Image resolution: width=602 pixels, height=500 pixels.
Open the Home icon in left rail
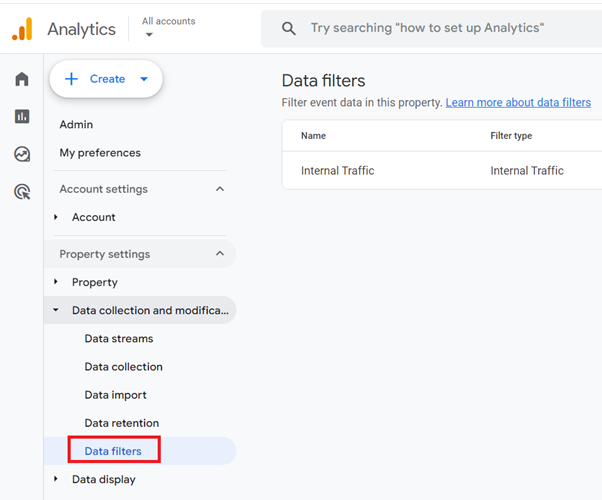point(22,79)
